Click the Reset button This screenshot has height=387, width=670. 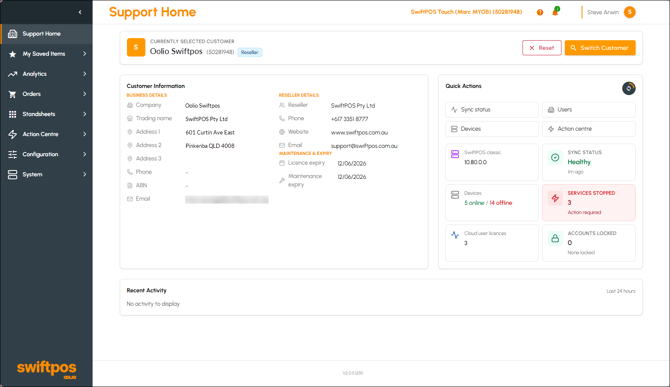(541, 48)
